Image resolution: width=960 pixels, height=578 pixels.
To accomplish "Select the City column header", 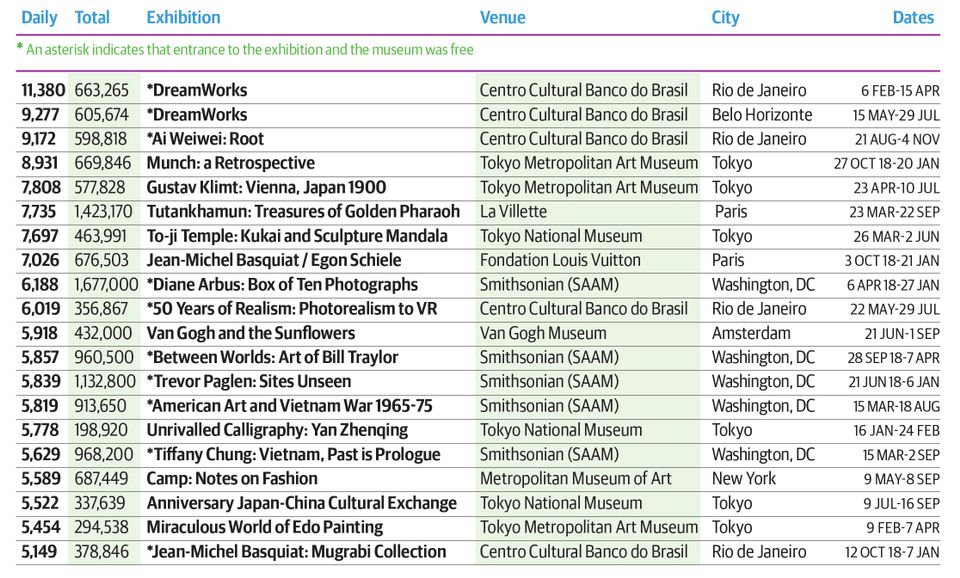I will (725, 17).
